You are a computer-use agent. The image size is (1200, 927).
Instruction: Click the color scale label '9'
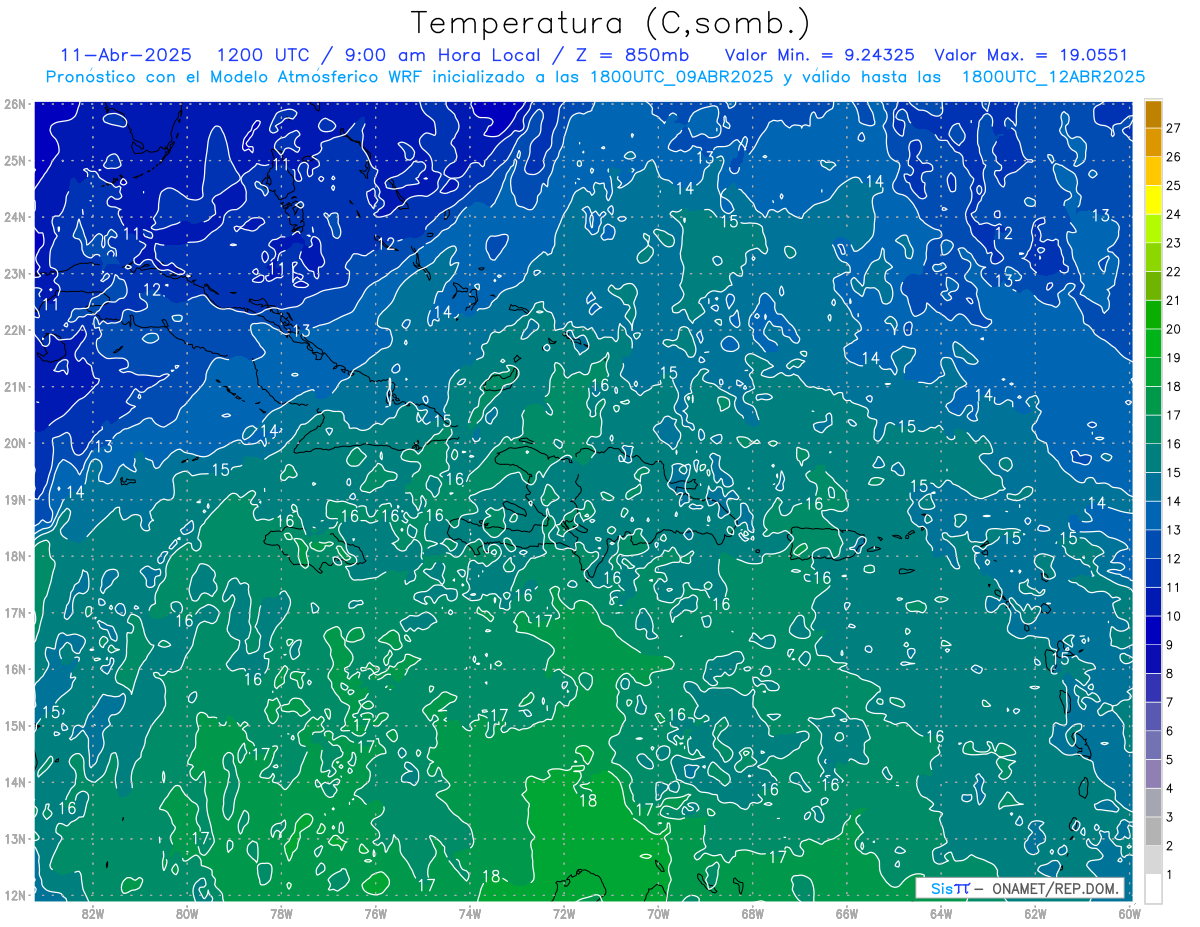tap(1170, 645)
